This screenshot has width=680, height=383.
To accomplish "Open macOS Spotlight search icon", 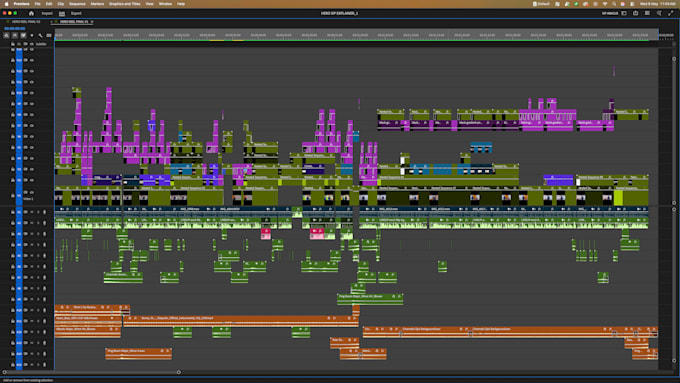I will click(x=614, y=4).
